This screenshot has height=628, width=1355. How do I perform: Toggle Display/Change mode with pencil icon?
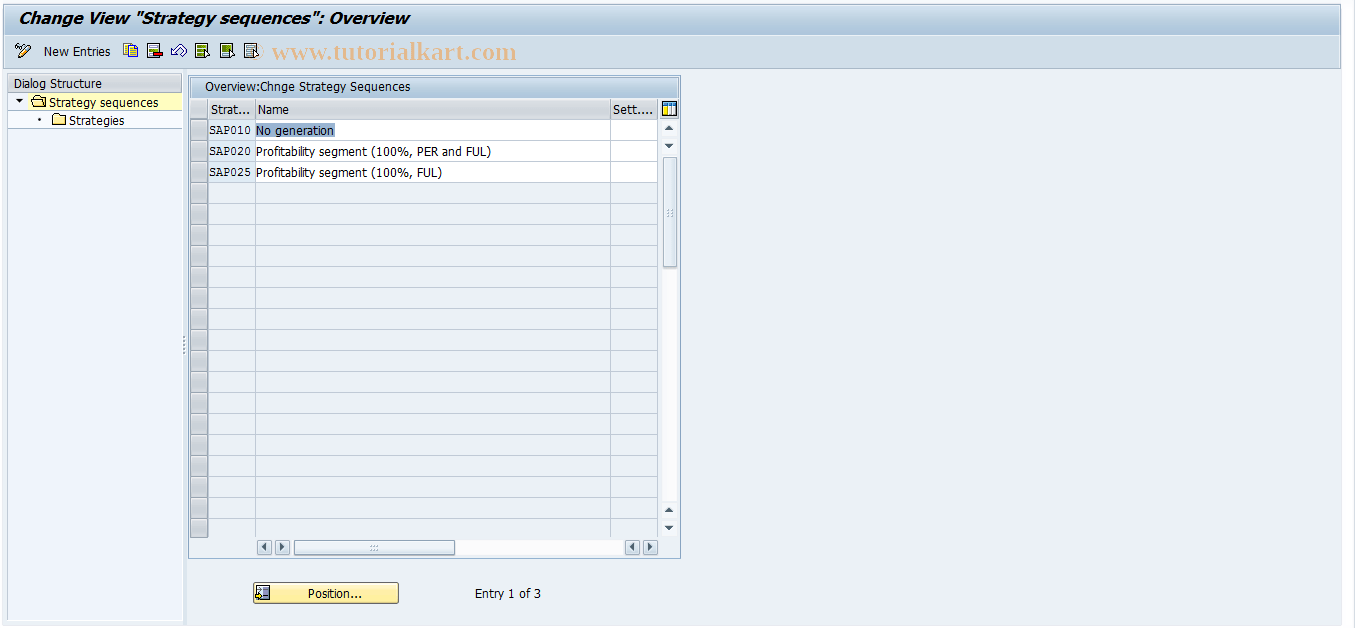22,51
